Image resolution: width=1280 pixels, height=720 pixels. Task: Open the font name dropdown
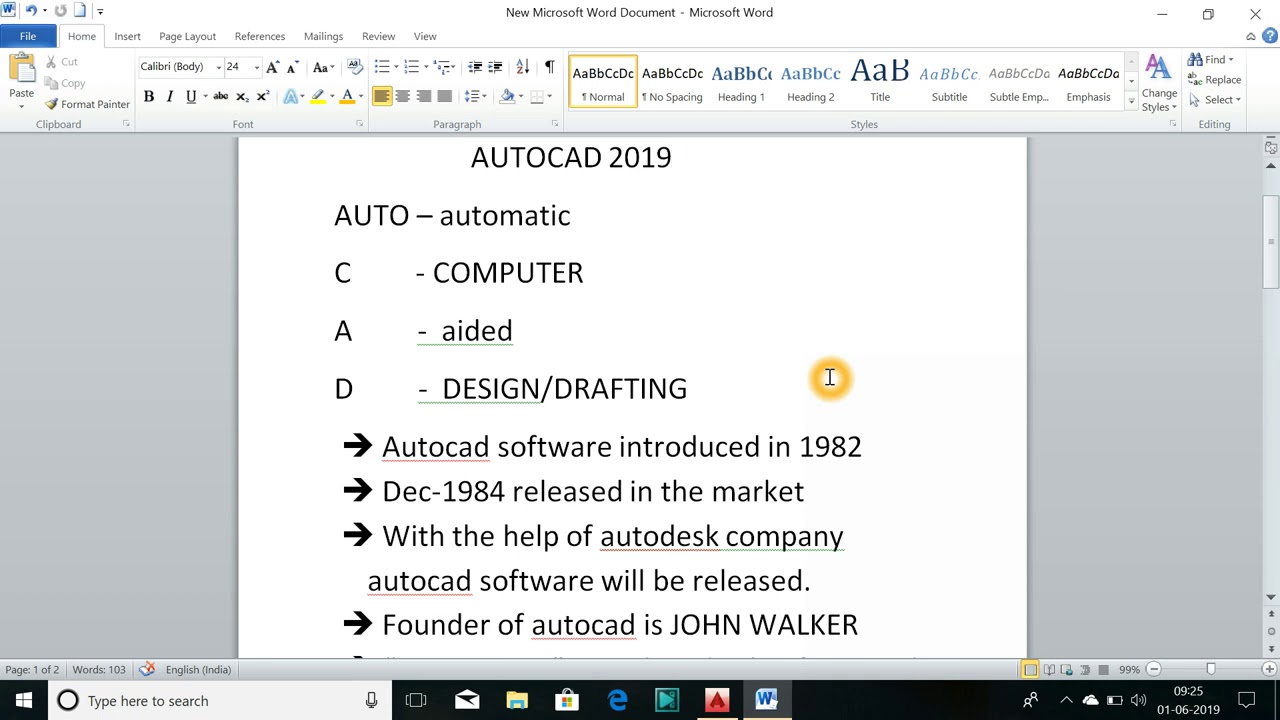pyautogui.click(x=218, y=67)
